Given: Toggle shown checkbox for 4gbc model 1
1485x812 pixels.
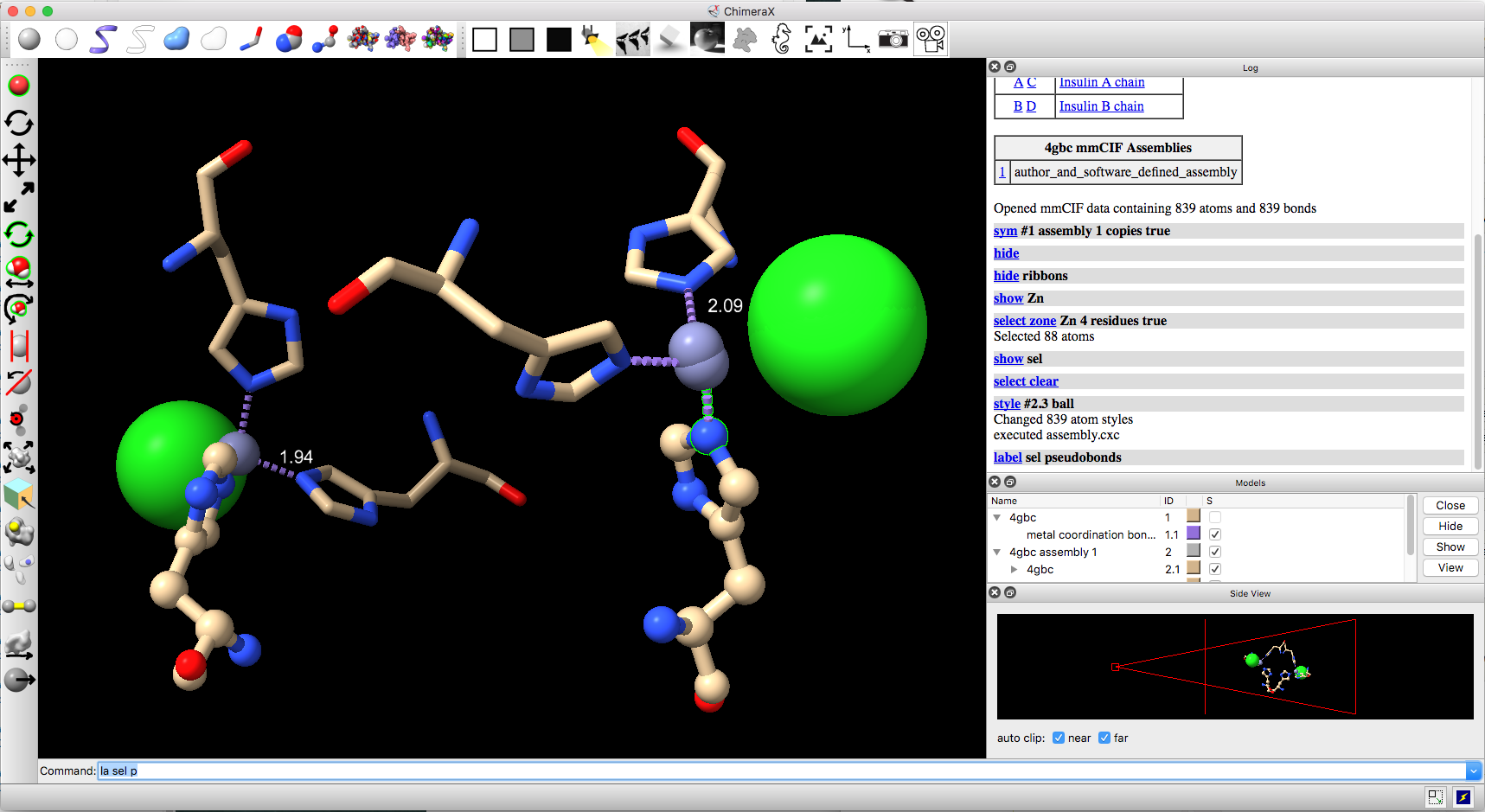Looking at the screenshot, I should 1215,517.
